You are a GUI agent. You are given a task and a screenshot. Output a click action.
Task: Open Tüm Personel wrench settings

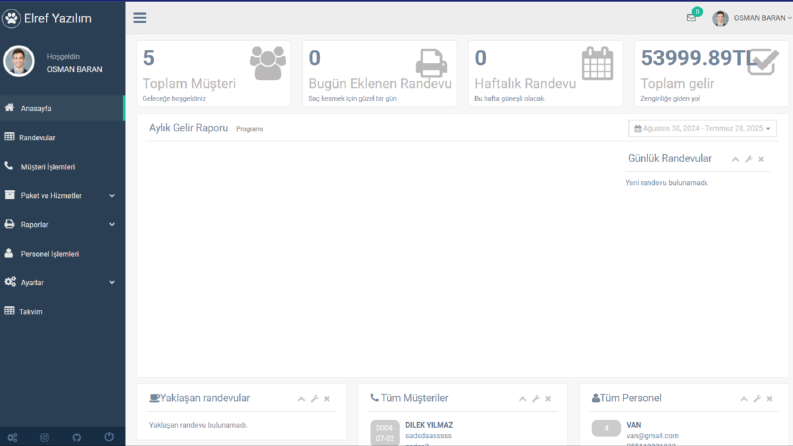click(x=757, y=399)
